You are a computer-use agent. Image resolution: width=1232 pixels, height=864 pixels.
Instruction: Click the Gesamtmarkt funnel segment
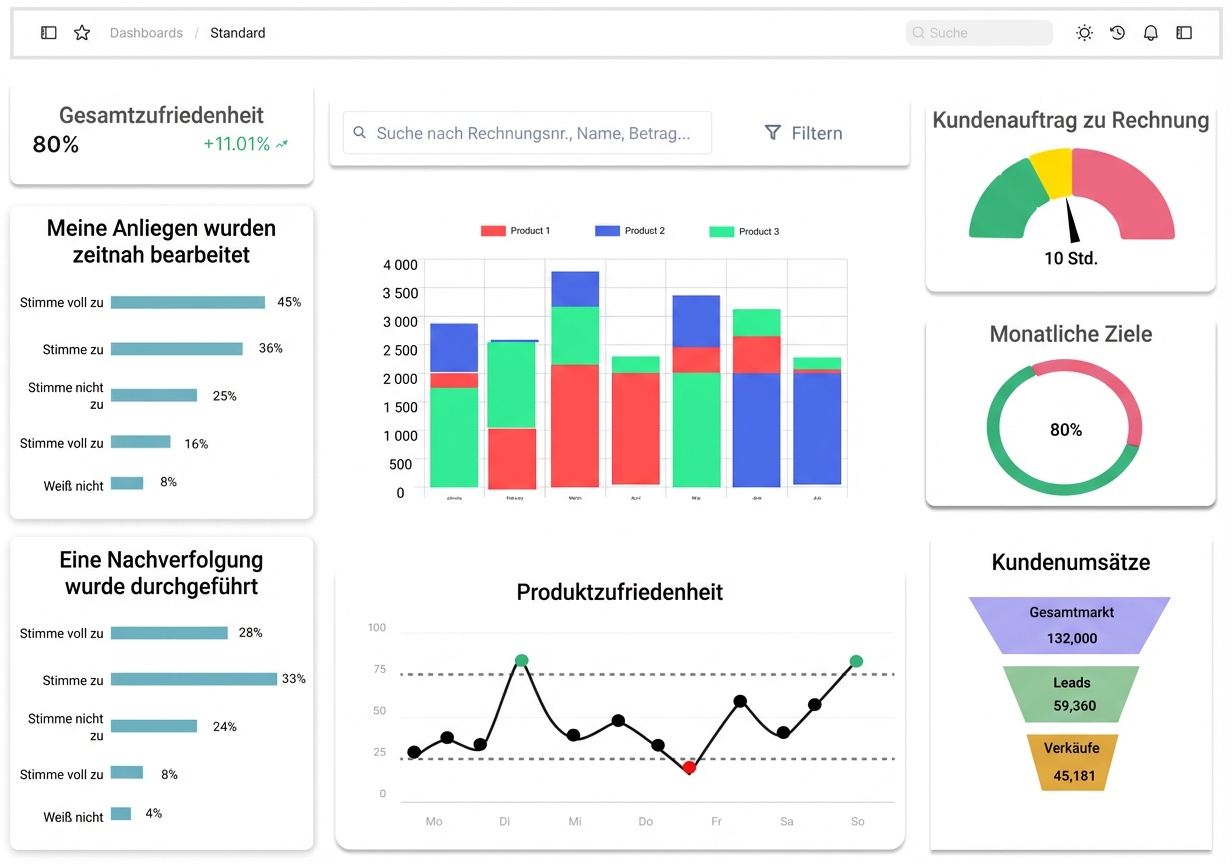coord(1069,625)
